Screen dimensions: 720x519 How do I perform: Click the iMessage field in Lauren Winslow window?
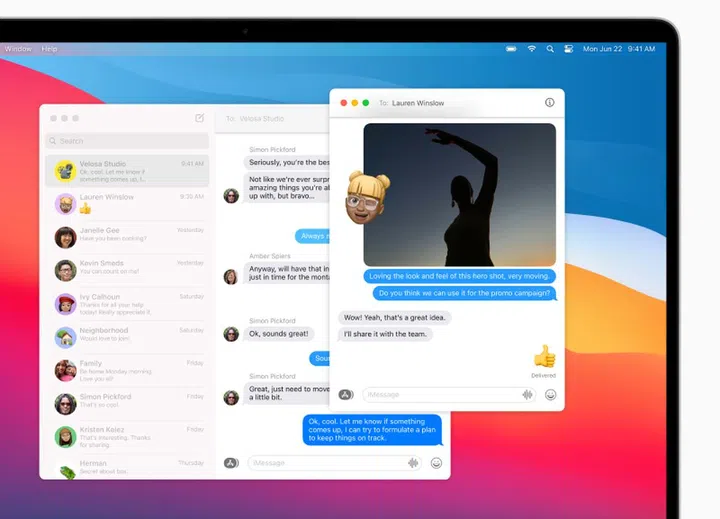(449, 395)
